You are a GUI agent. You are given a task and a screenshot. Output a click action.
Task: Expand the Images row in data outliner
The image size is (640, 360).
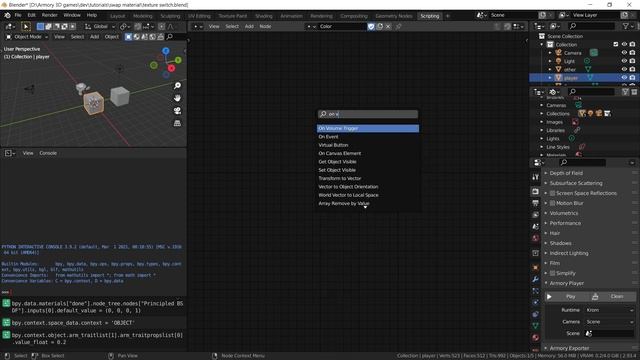click(x=542, y=122)
